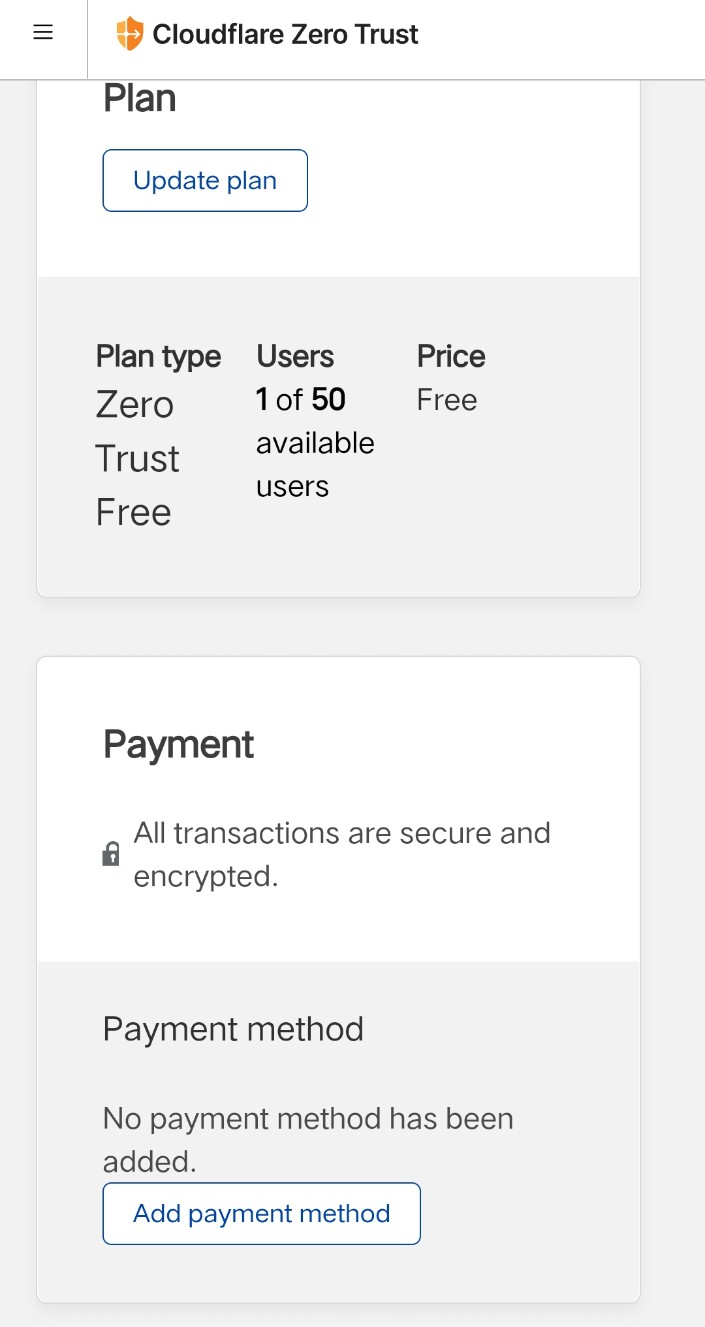Click the 'No payment method has been added' message
Image resolution: width=705 pixels, height=1327 pixels.
[x=307, y=1139]
